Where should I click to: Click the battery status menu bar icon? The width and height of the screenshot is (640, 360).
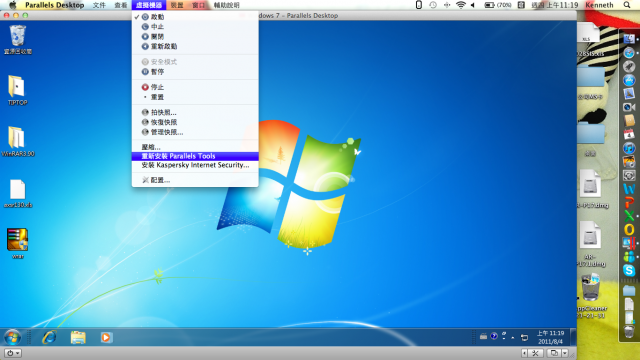pyautogui.click(x=498, y=5)
